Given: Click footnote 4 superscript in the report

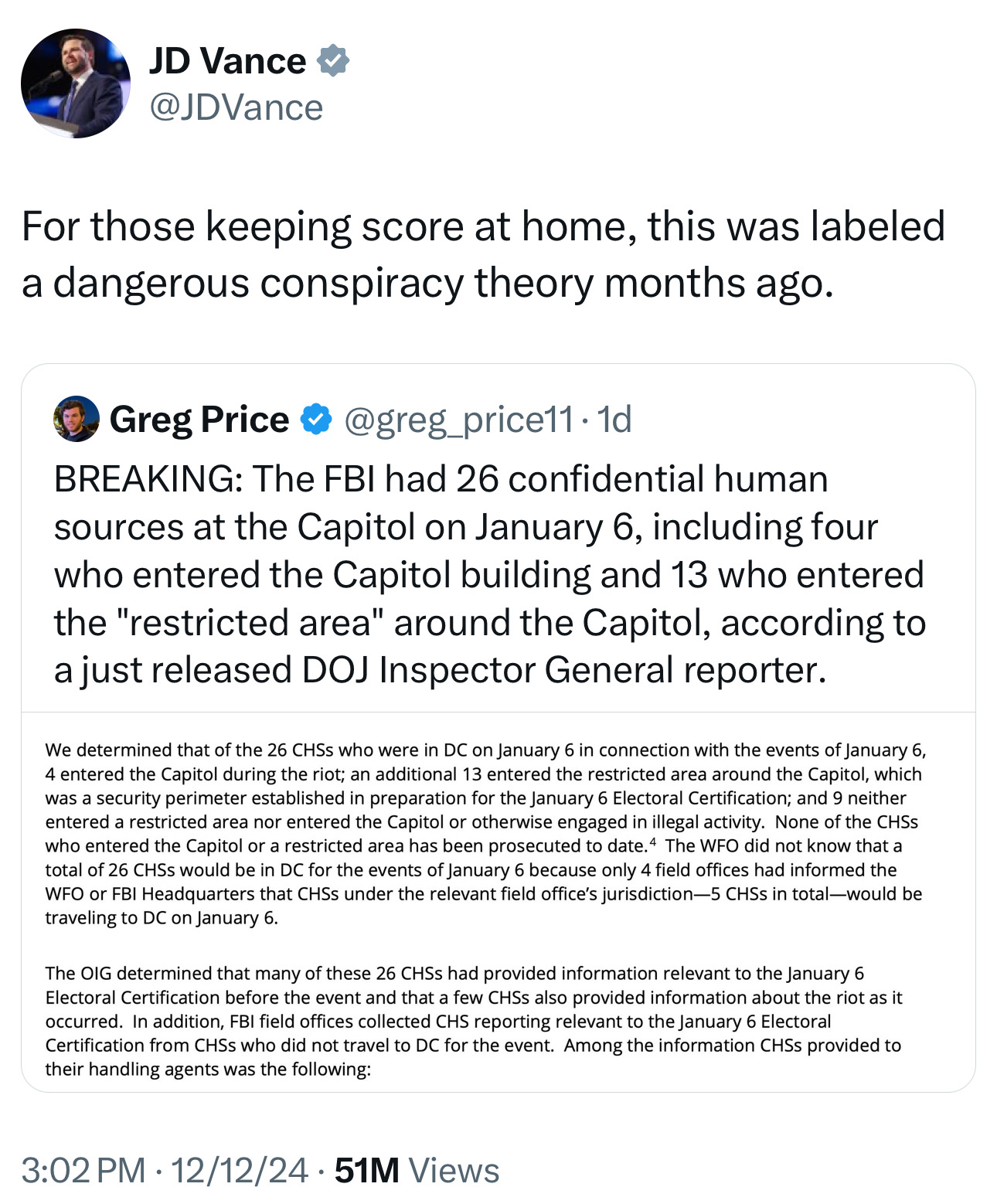Looking at the screenshot, I should point(653,842).
